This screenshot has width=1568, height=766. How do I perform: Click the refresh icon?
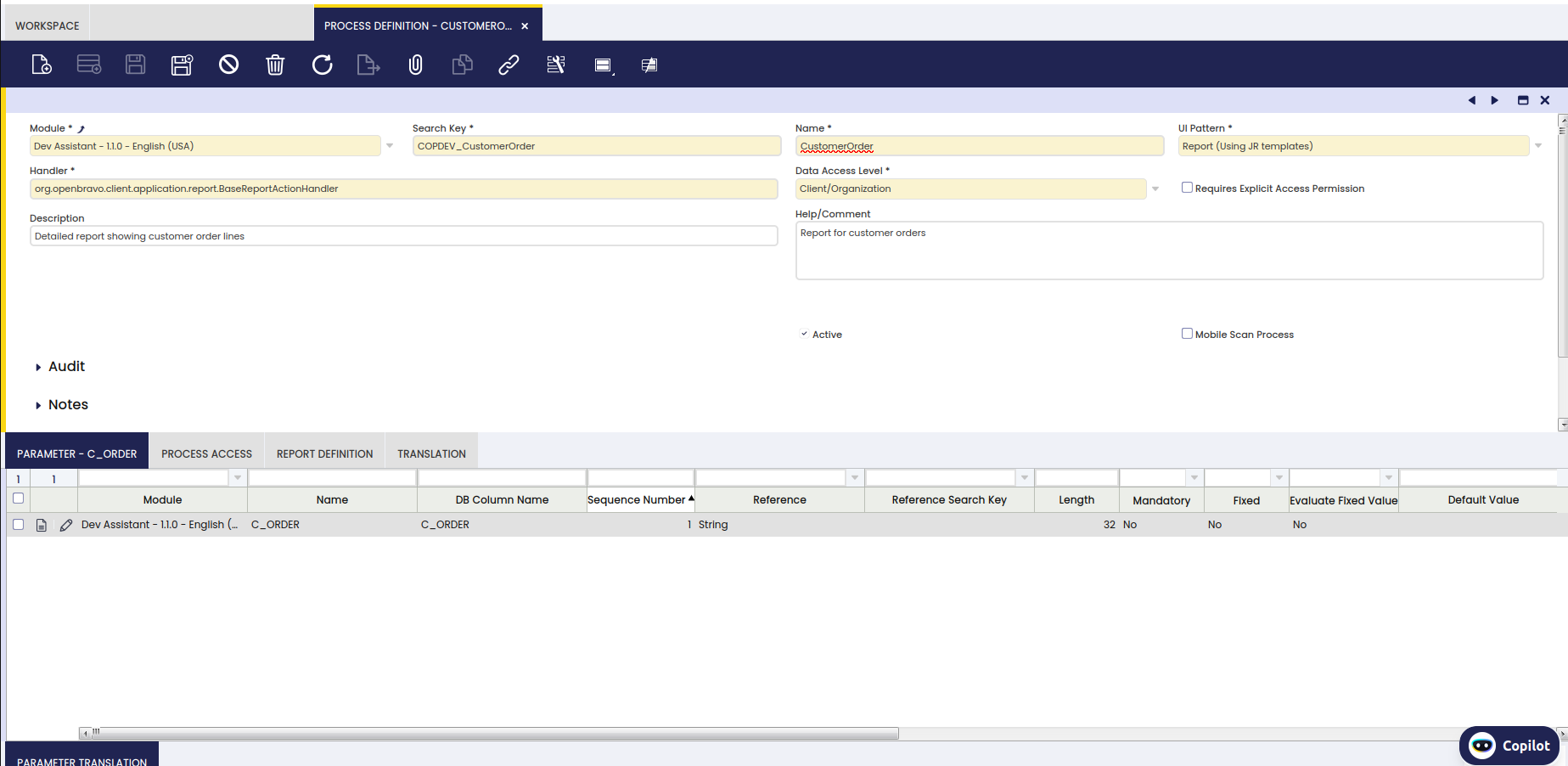click(322, 65)
